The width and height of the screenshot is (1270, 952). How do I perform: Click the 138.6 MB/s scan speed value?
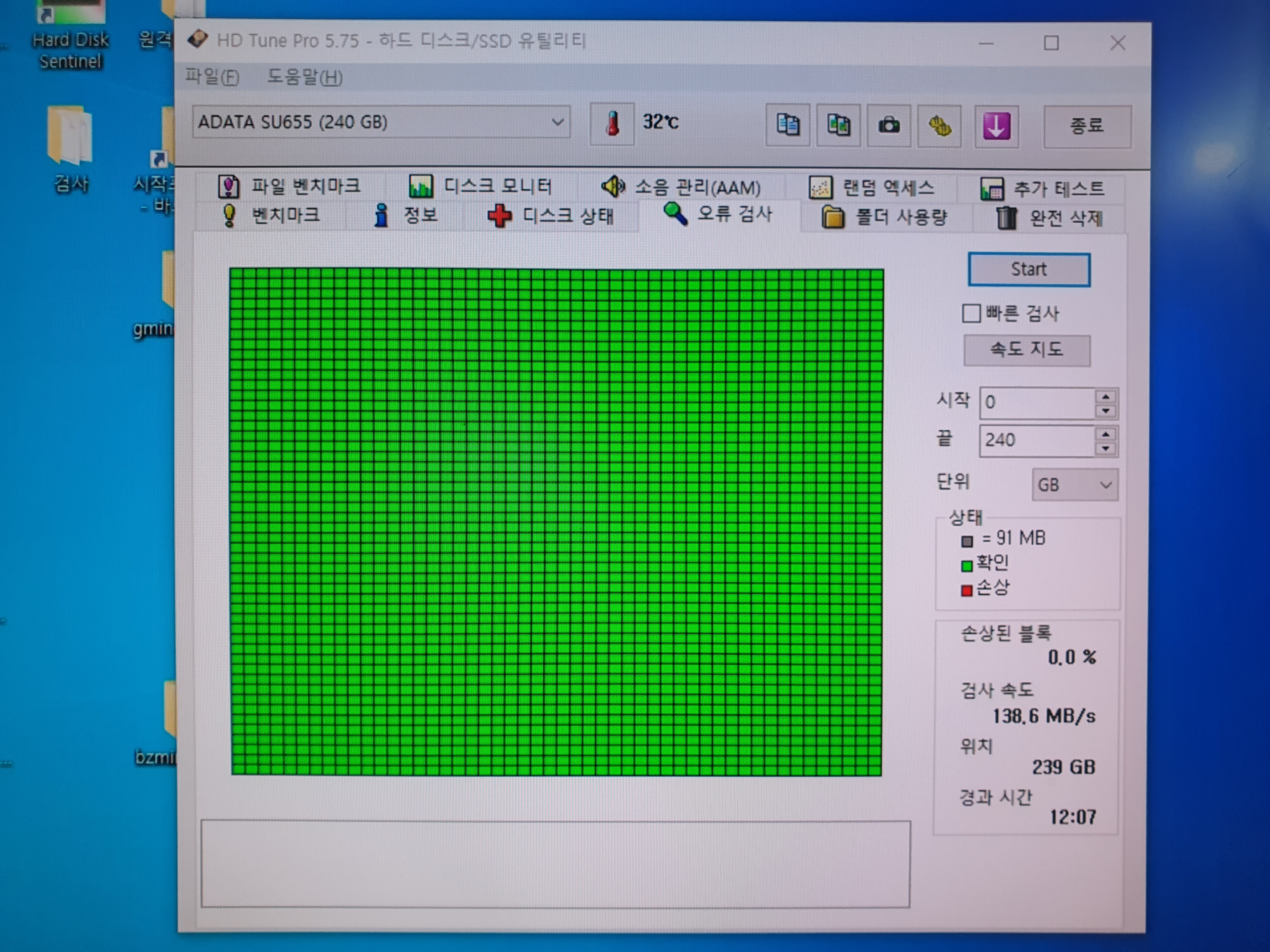1044,716
